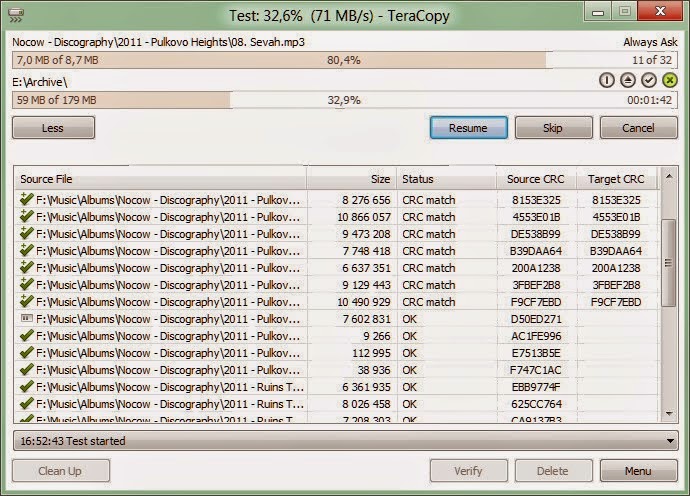Viewport: 690px width, 496px height.
Task: Collapse details with the Less button
Action: tap(53, 128)
